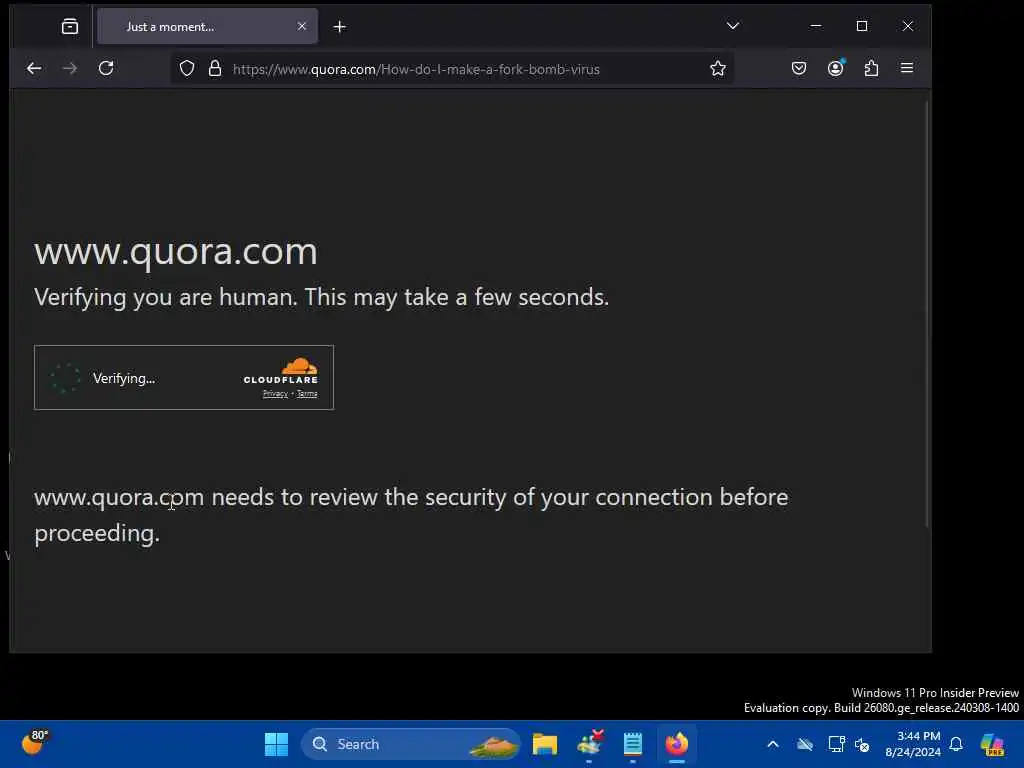Click the page vertical scrollbar
1024x768 pixels.
pos(927,313)
